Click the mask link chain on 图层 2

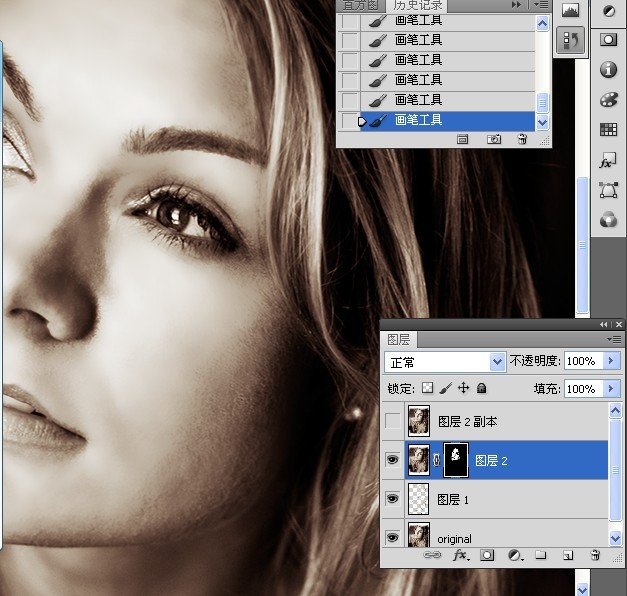coord(436,460)
